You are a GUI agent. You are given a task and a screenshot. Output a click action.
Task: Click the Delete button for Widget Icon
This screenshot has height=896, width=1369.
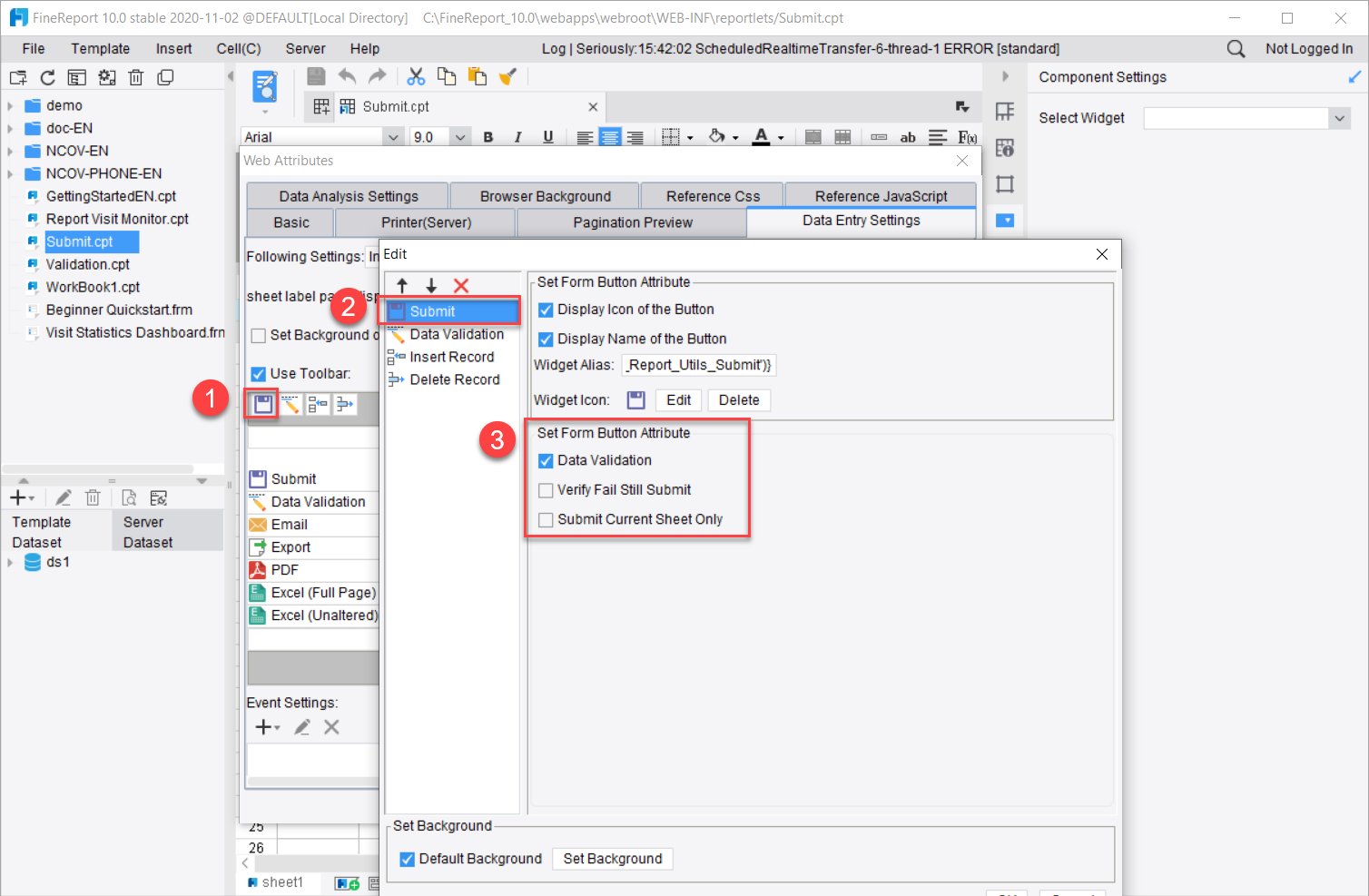coord(739,400)
